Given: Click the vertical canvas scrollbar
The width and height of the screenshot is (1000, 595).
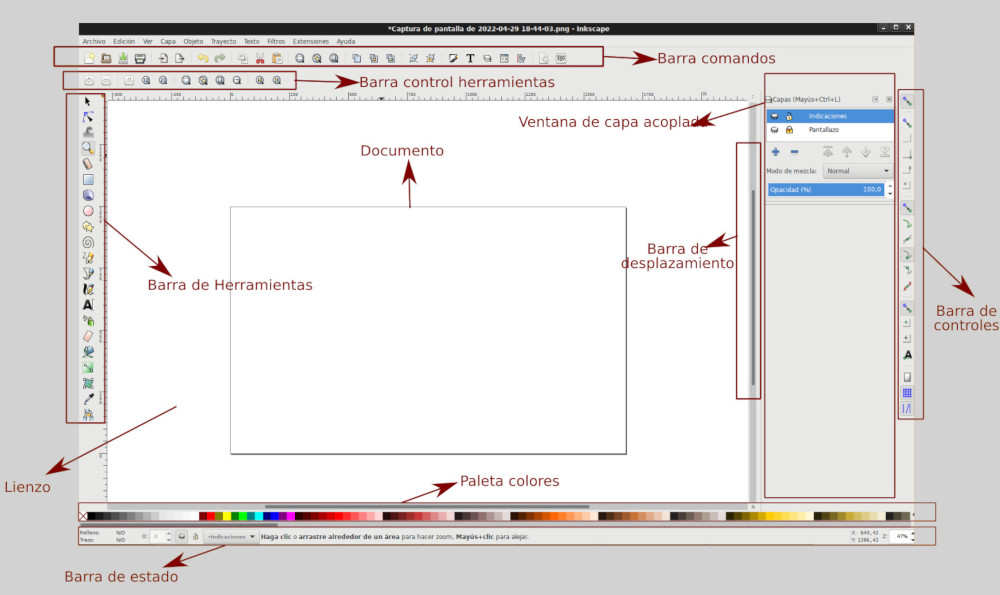Looking at the screenshot, I should click(x=753, y=287).
